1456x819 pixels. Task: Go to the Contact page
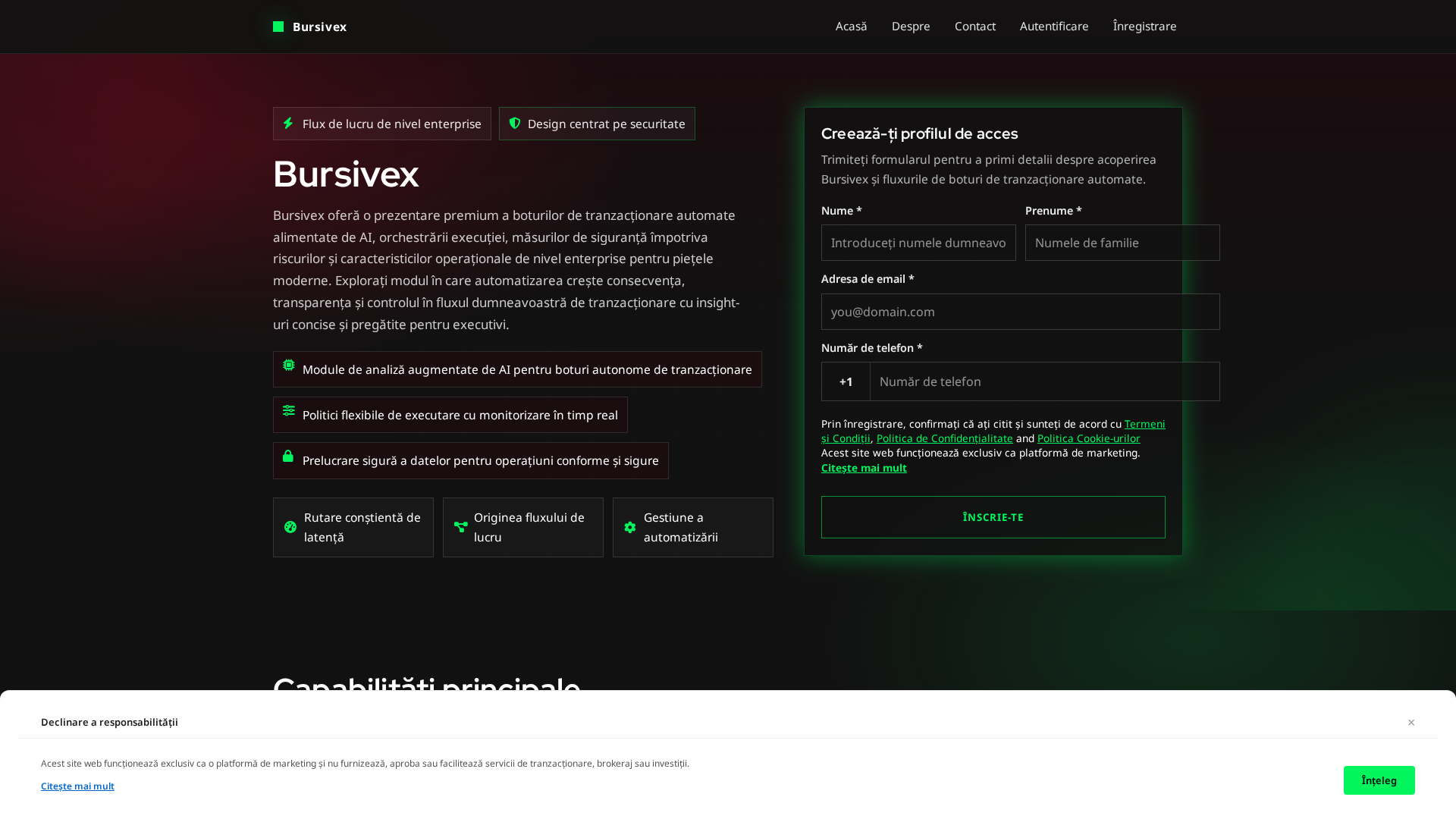click(x=975, y=27)
